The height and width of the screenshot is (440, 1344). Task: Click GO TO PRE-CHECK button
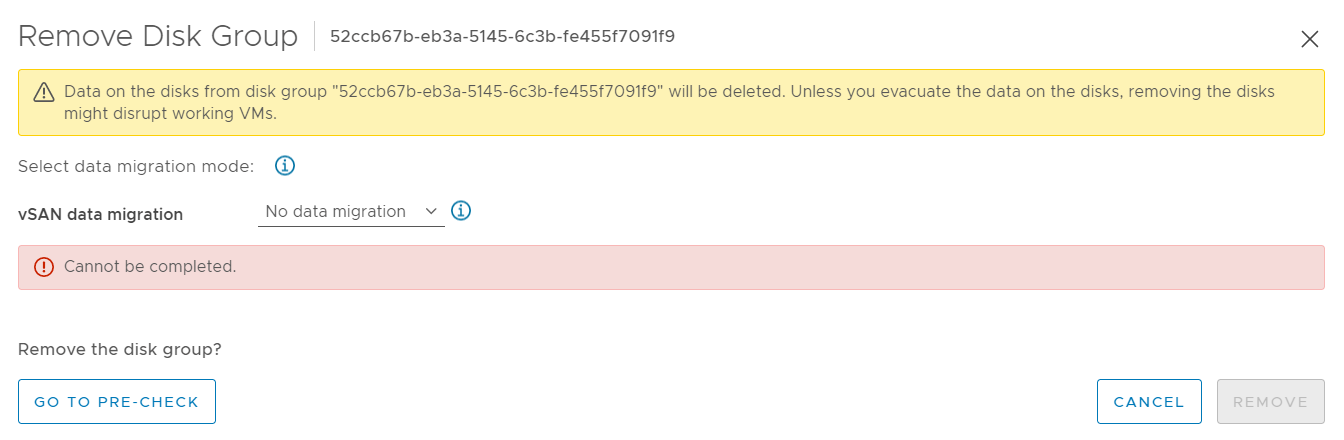[117, 402]
